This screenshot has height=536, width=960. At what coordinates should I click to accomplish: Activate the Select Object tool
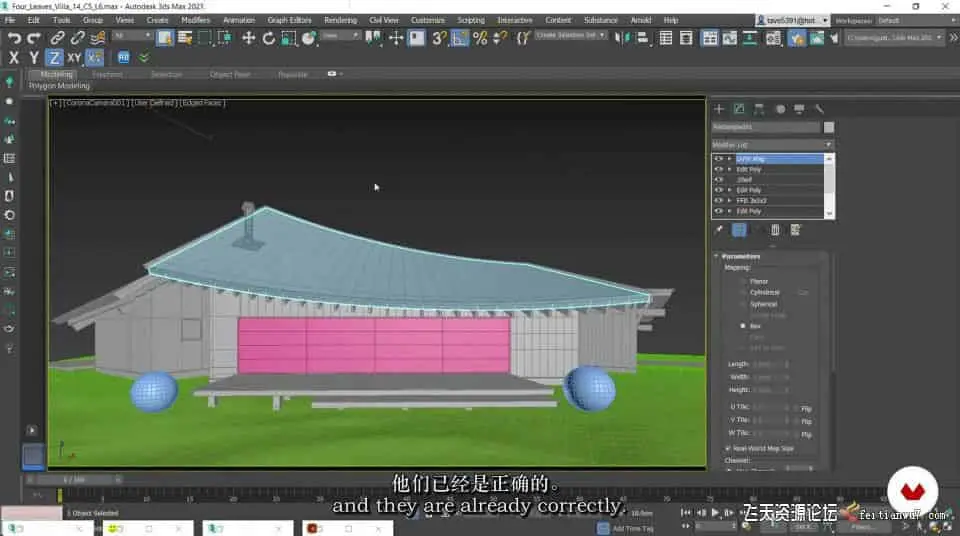[x=165, y=38]
